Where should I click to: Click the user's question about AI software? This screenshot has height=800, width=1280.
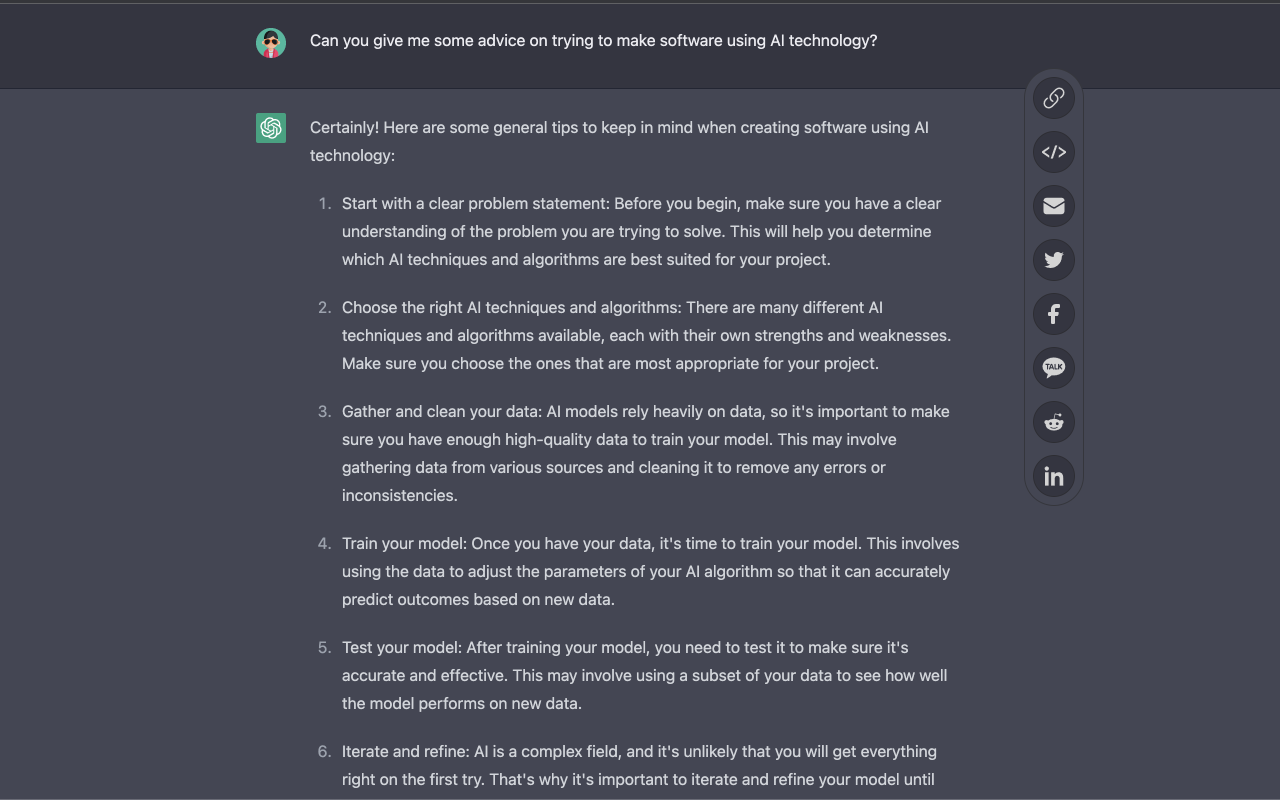(593, 41)
